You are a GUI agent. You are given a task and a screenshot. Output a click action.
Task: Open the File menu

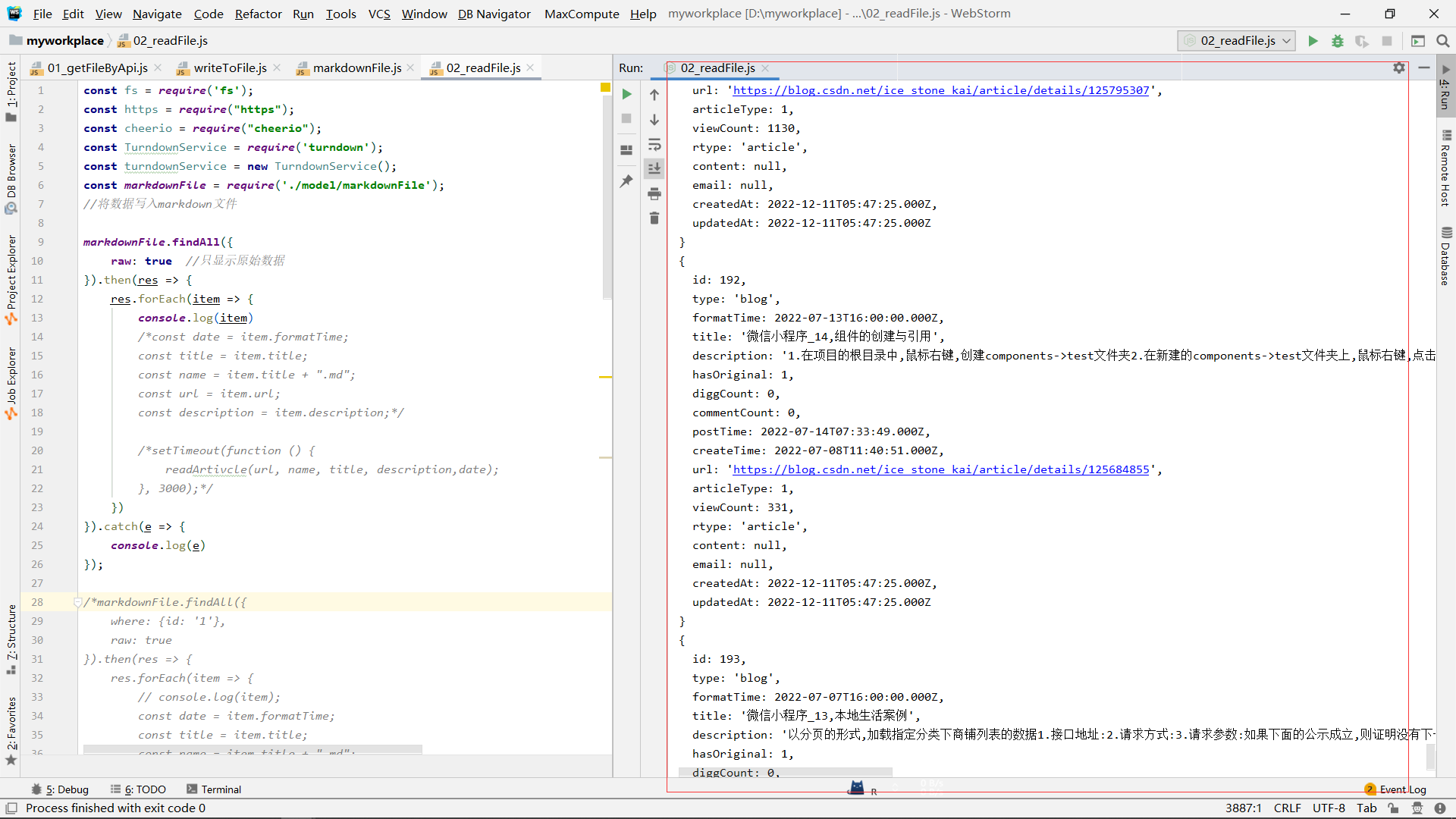[42, 14]
